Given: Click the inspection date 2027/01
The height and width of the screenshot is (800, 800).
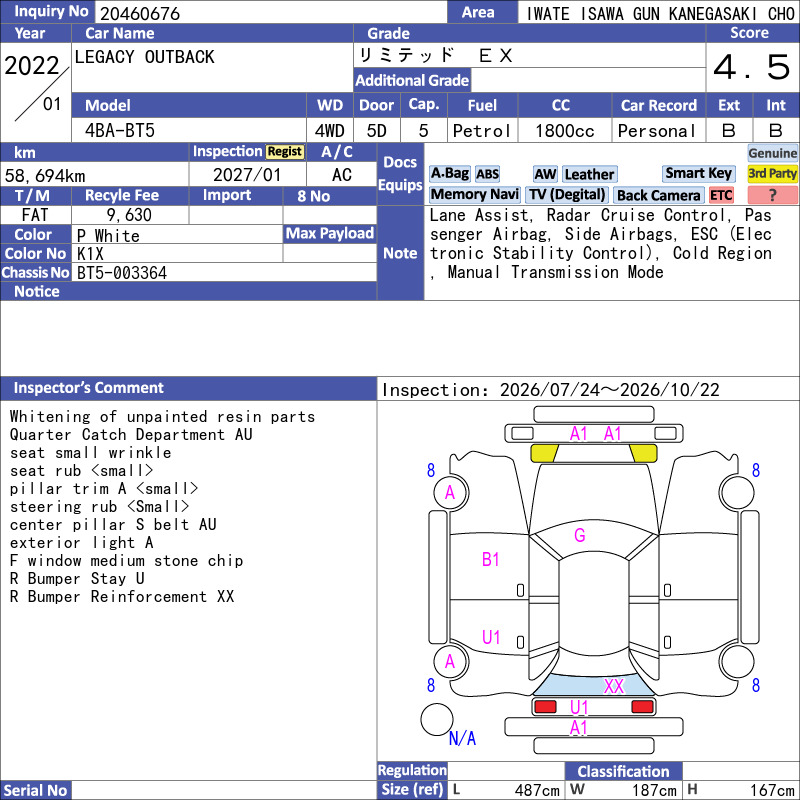Looking at the screenshot, I should point(247,175).
